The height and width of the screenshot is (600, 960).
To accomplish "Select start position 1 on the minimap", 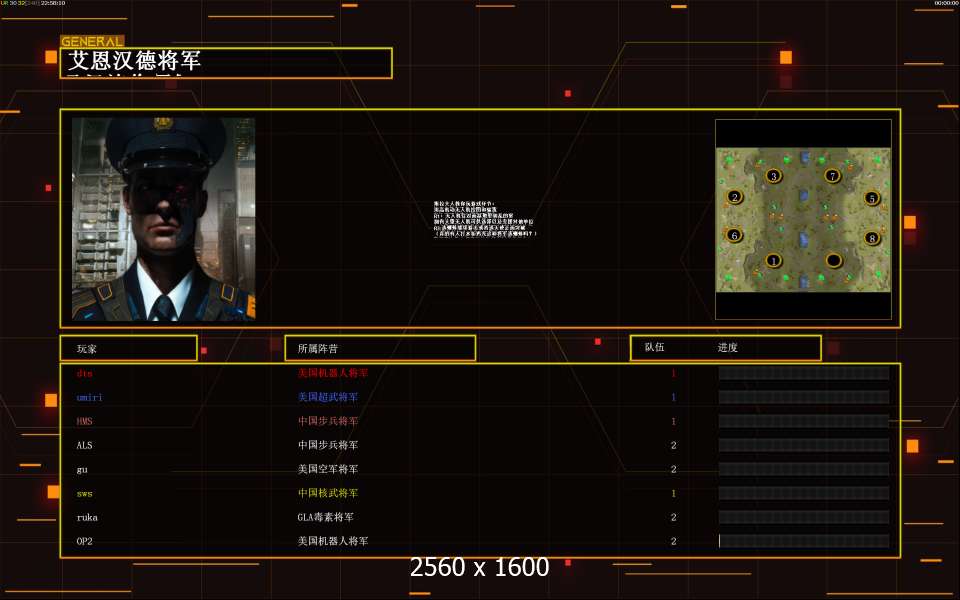I will coord(773,261).
